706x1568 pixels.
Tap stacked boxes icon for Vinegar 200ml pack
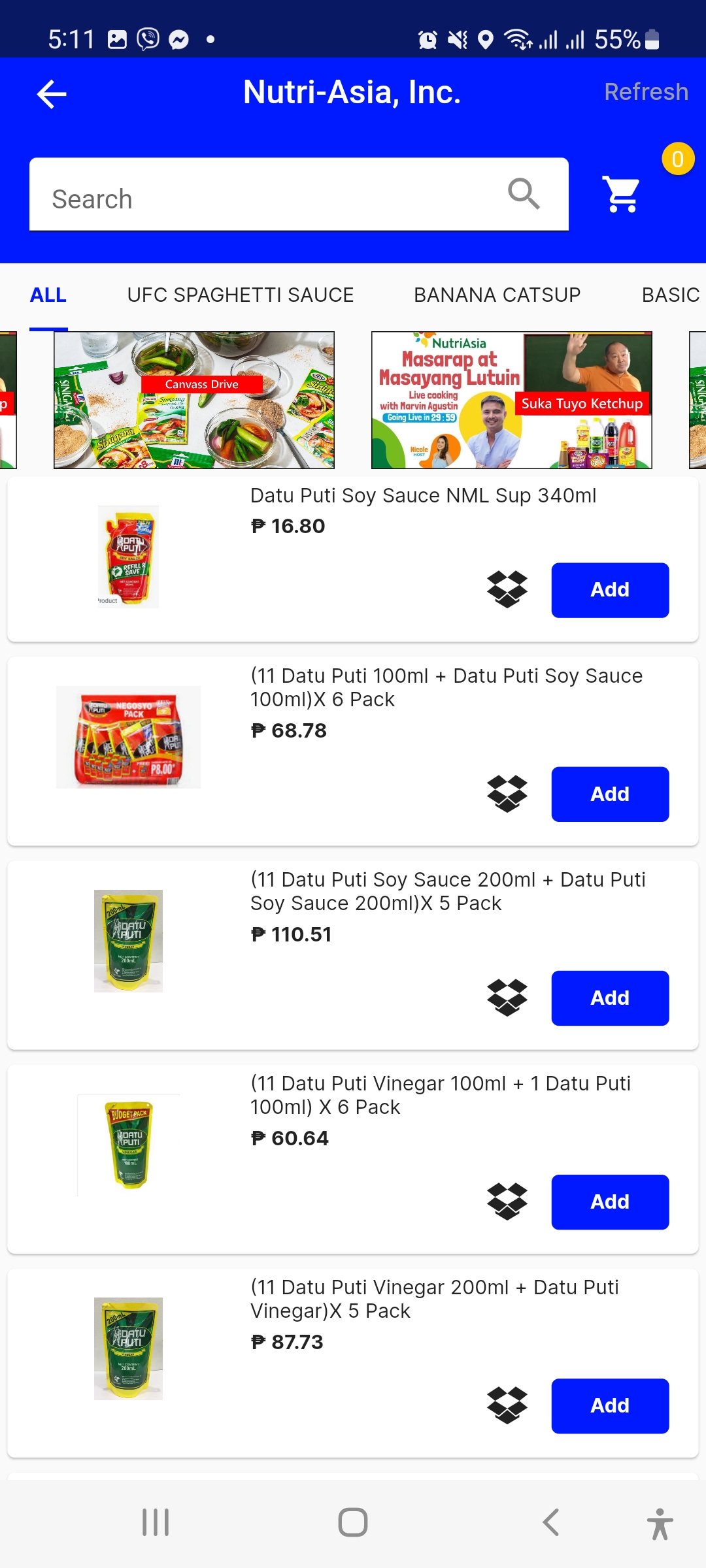[507, 1405]
